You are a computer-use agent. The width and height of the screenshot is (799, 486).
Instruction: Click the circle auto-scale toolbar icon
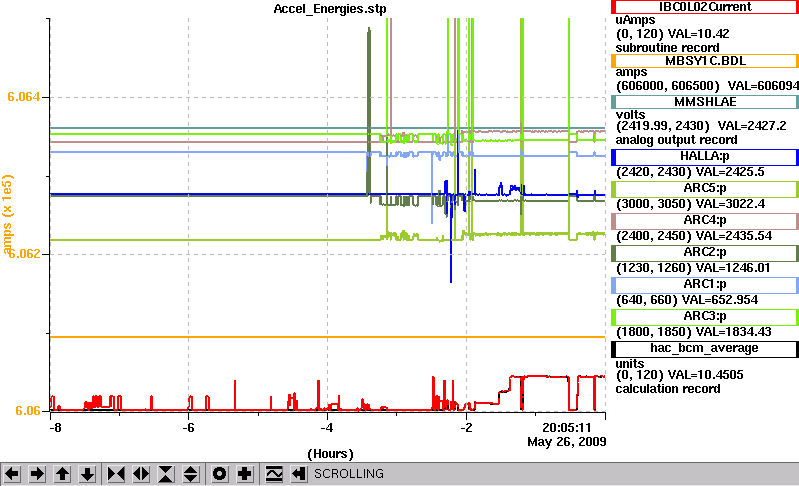pos(220,474)
